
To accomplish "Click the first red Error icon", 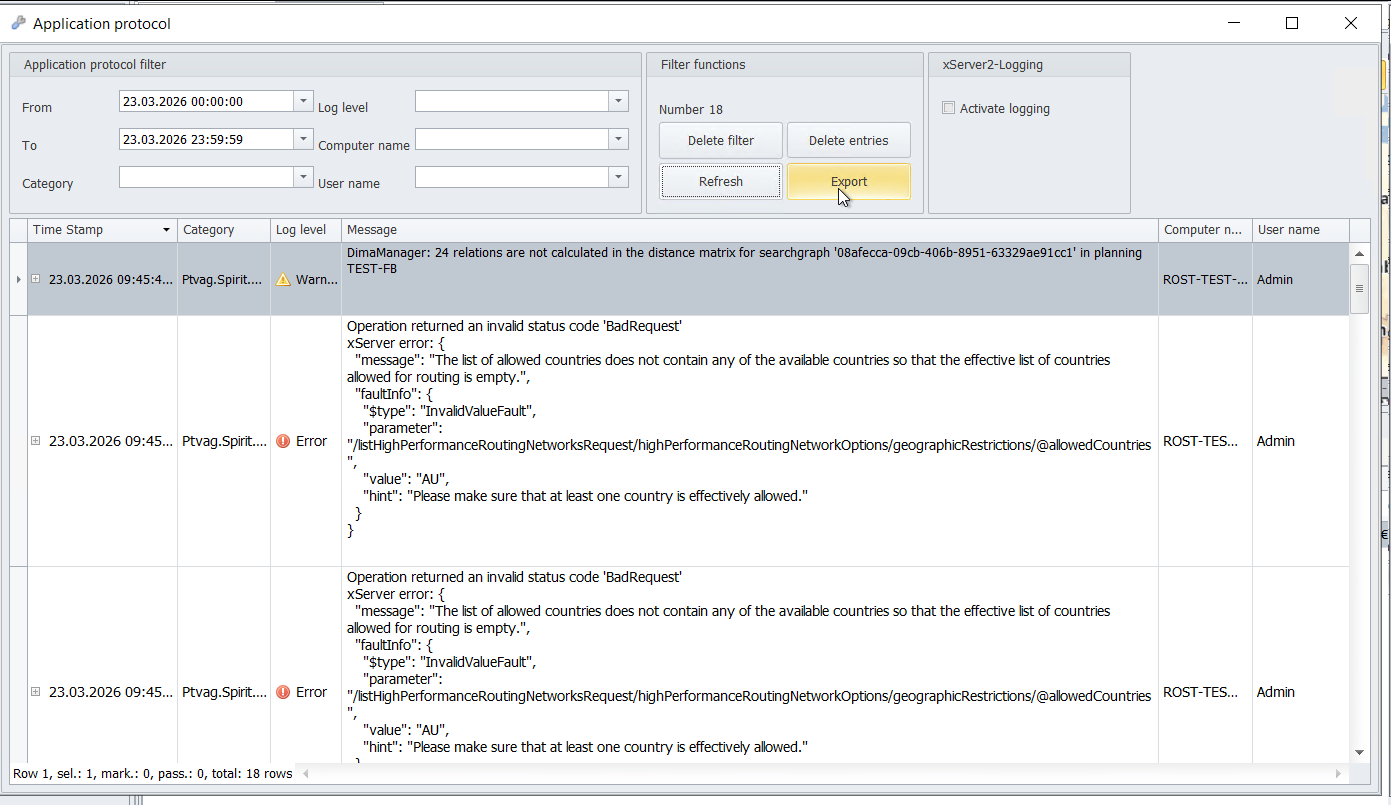I will pos(284,441).
